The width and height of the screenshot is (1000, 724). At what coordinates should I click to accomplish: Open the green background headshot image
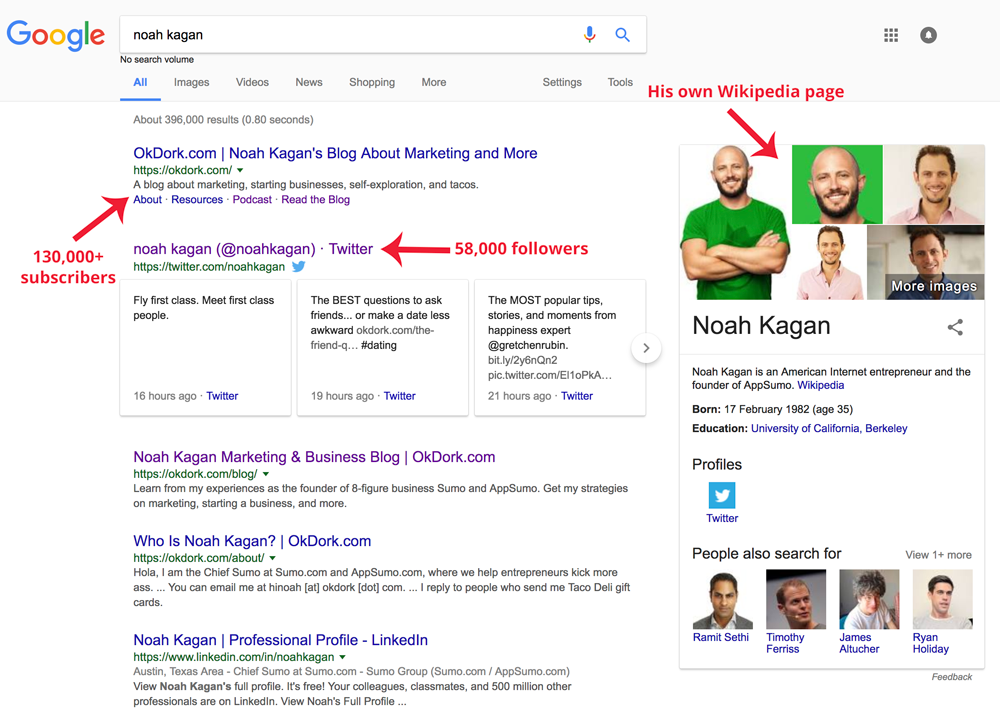837,184
